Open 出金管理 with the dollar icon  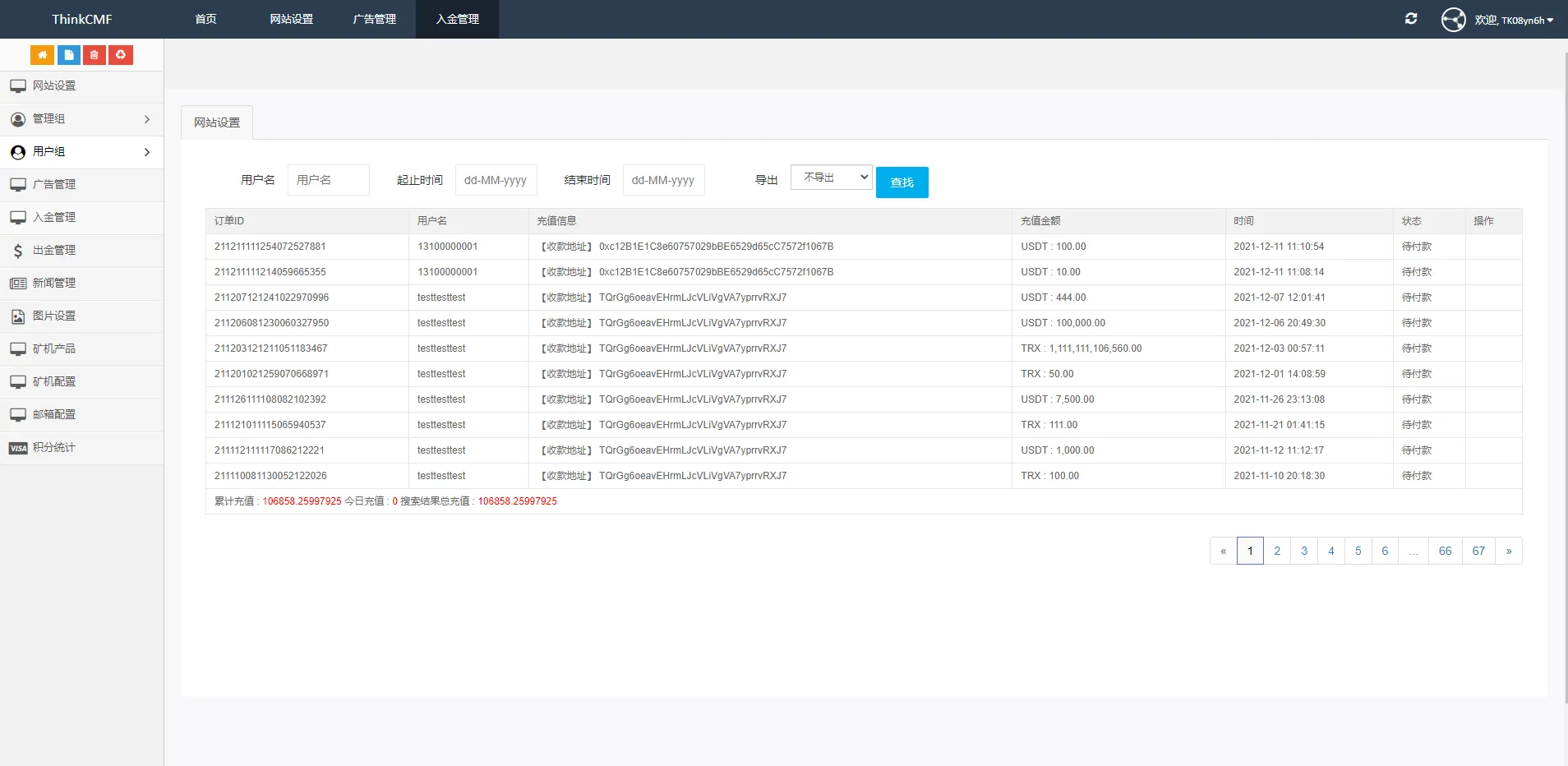click(54, 251)
